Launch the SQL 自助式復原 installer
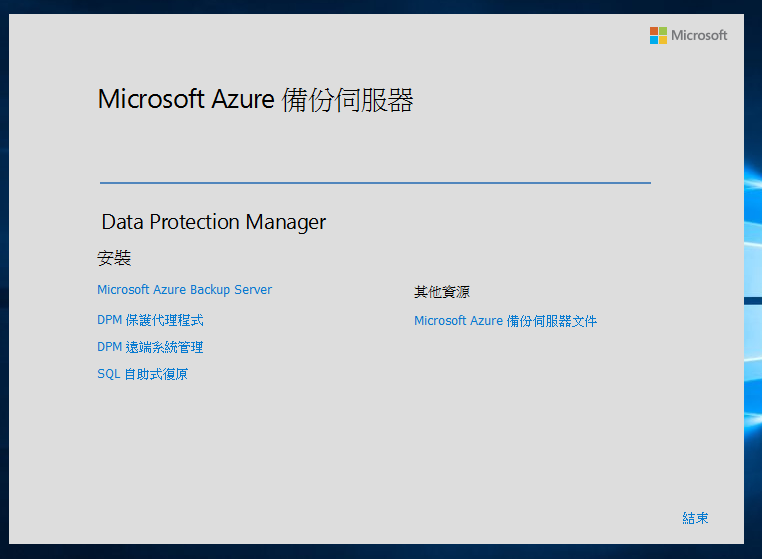This screenshot has height=559, width=762. tap(142, 374)
